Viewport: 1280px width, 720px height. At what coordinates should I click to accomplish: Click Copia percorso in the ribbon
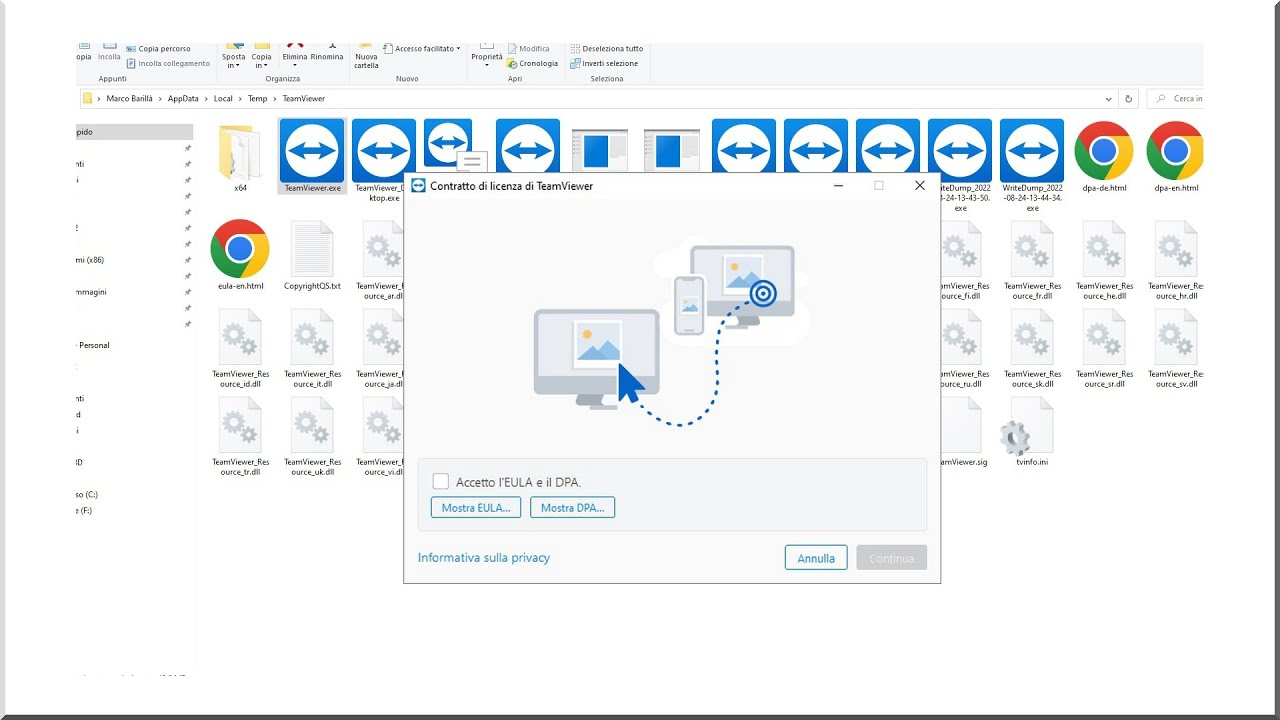158,49
